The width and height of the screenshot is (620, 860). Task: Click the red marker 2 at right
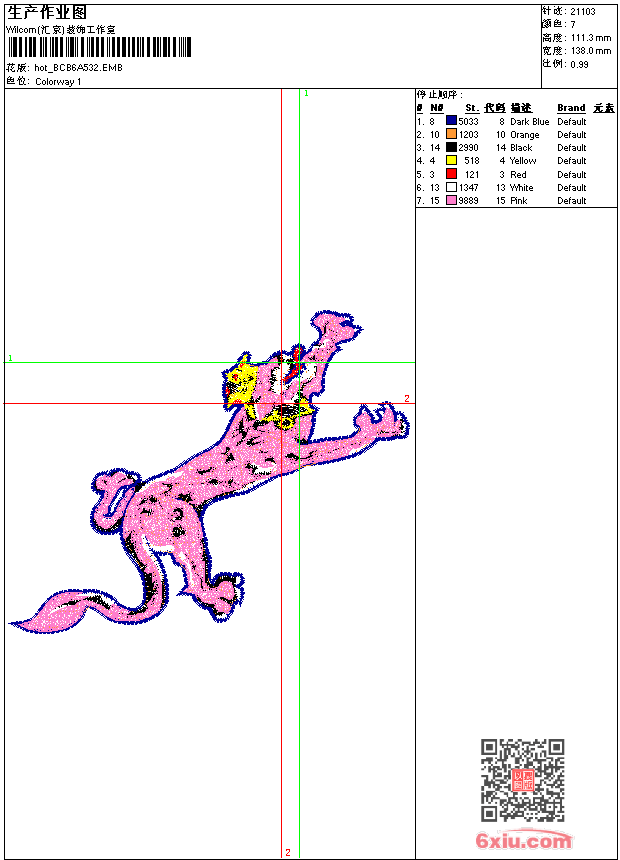coord(407,398)
